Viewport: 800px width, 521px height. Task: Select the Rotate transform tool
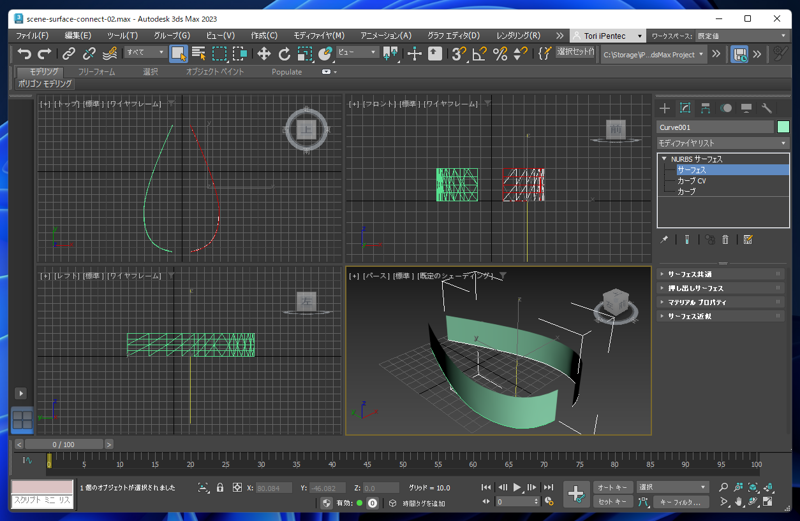(284, 54)
